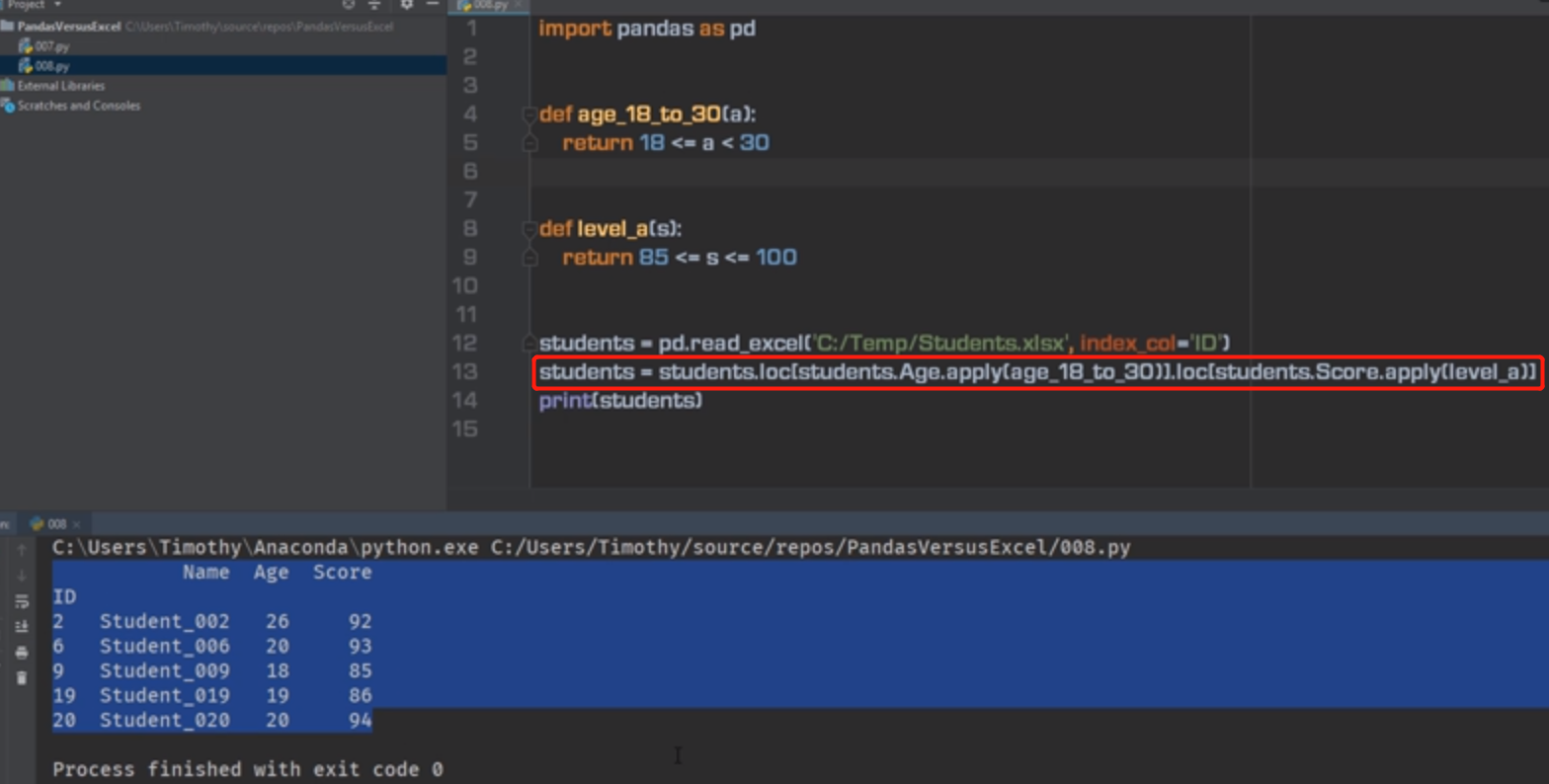Click line number 6 in the gutter
The image size is (1549, 784).
tap(470, 172)
